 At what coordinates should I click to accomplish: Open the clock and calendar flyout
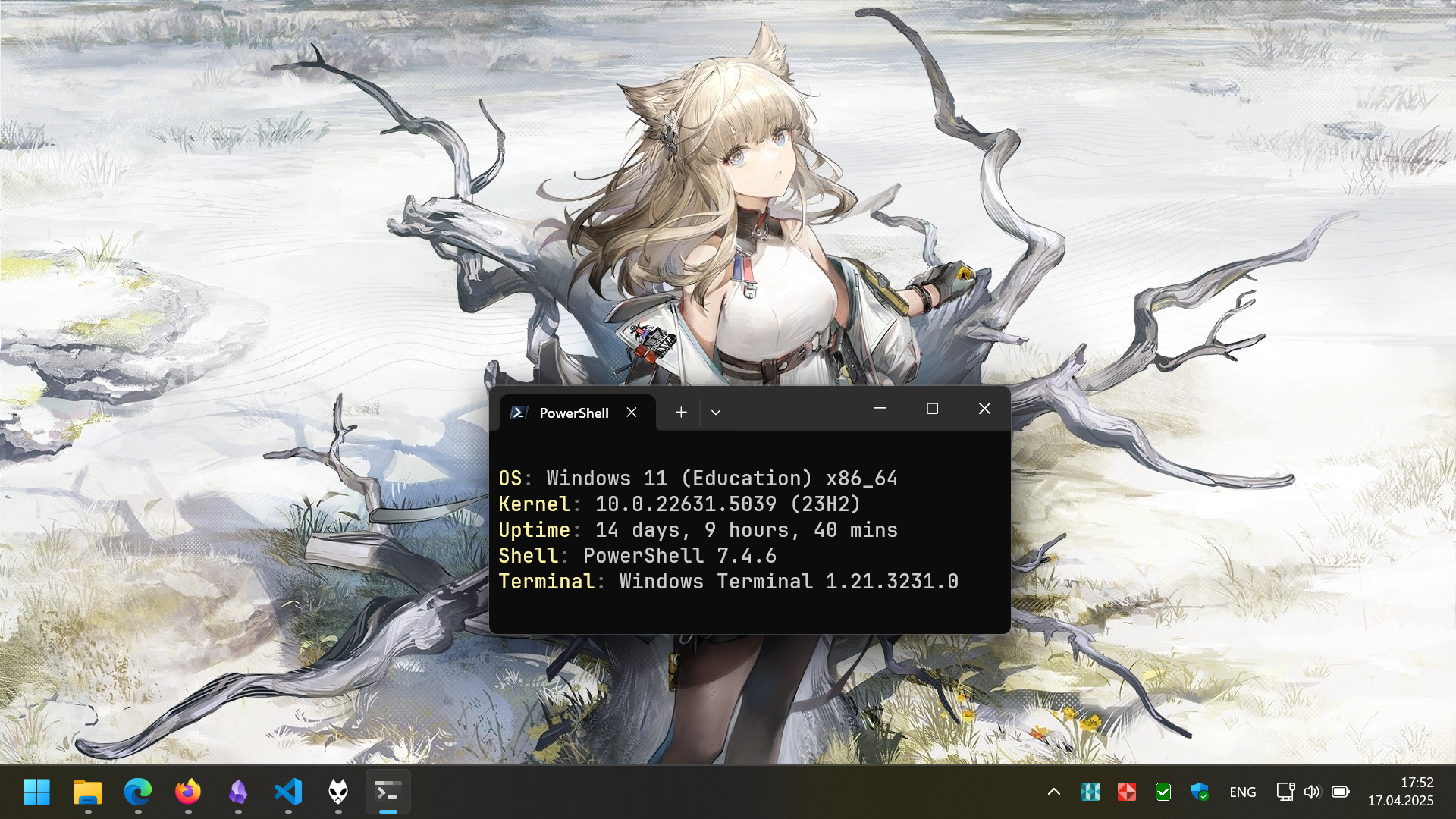[x=1401, y=792]
